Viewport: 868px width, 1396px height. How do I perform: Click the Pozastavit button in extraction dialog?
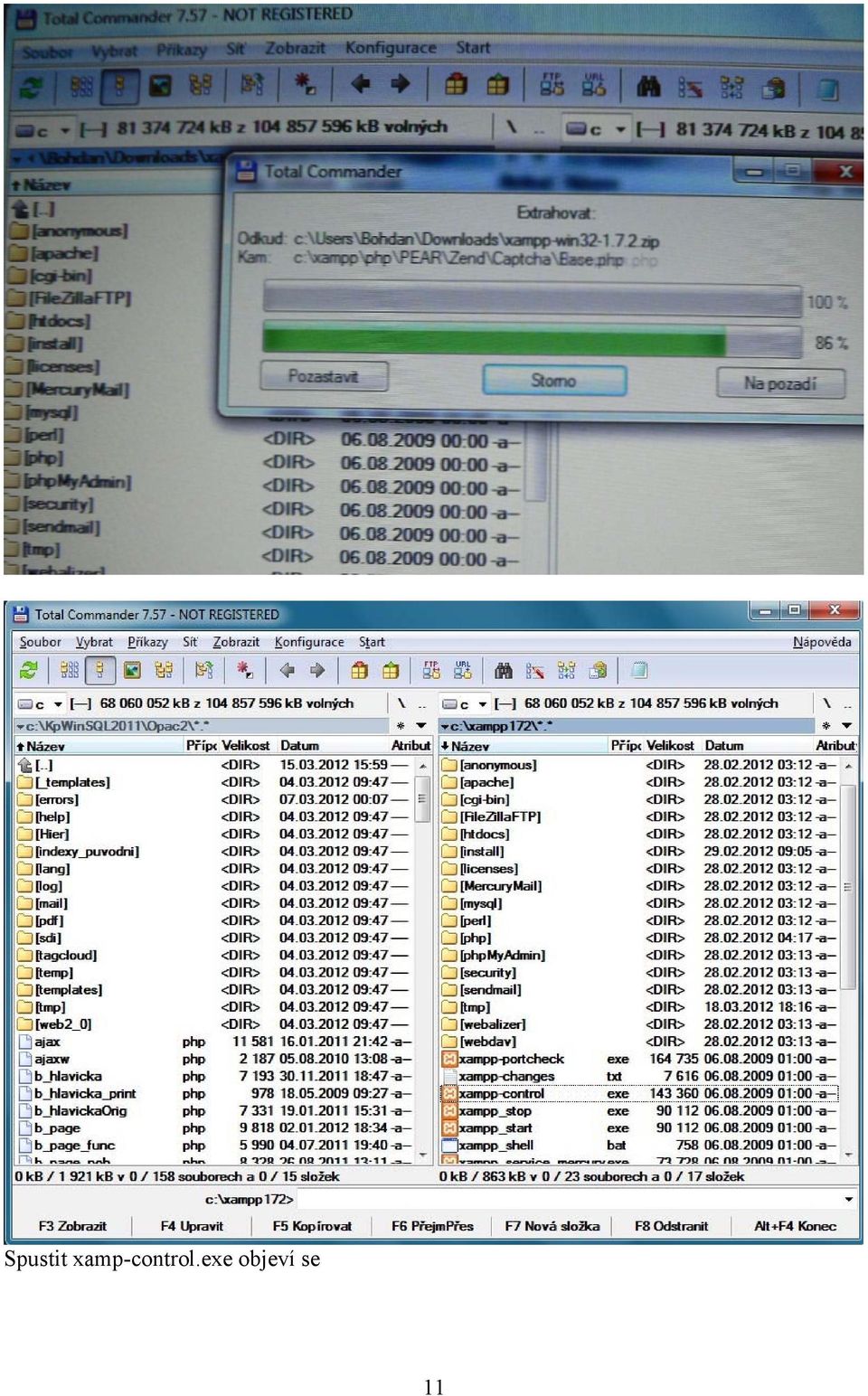(324, 376)
